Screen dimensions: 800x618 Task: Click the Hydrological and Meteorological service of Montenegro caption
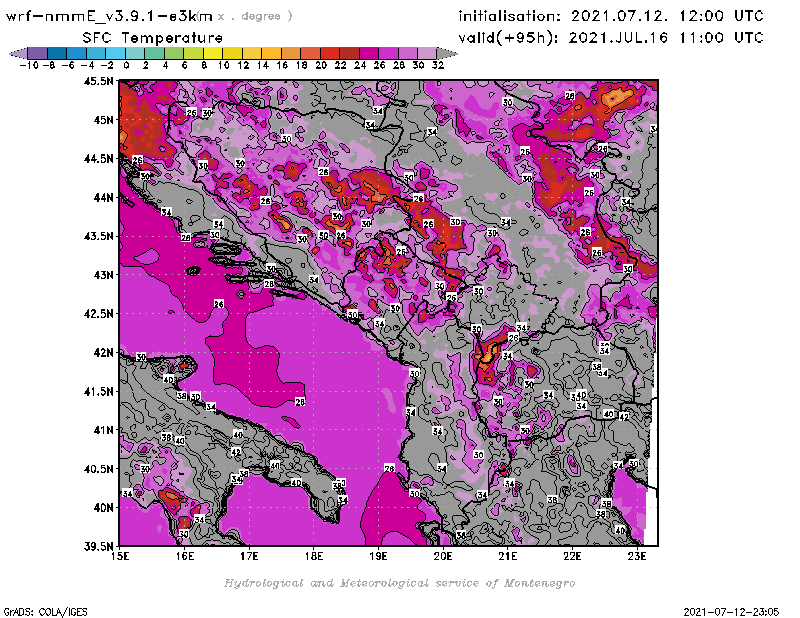[399, 583]
